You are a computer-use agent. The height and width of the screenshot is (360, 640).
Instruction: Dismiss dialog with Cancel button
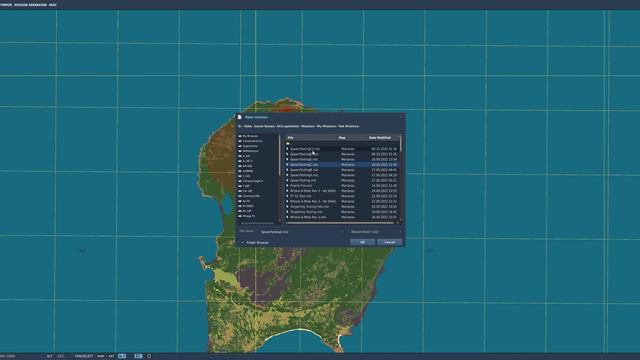(389, 242)
